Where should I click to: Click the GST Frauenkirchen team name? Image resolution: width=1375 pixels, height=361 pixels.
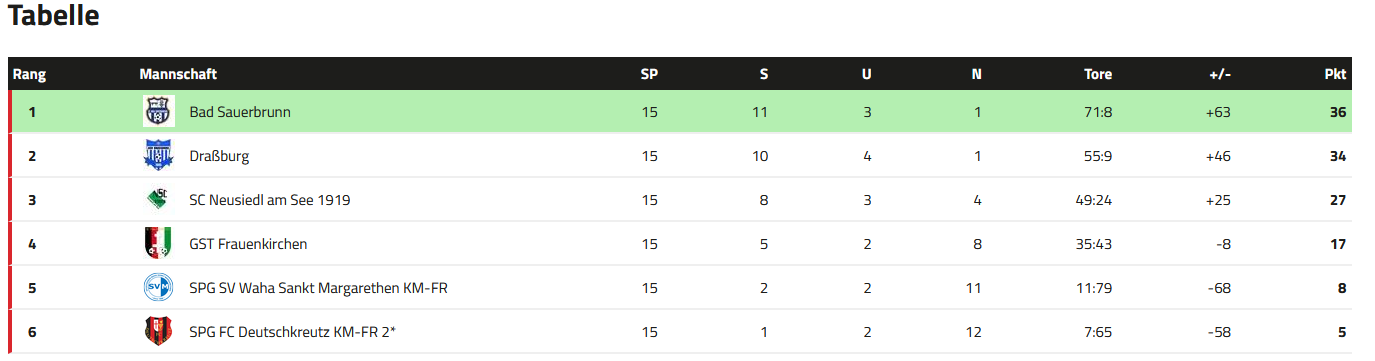(x=248, y=244)
